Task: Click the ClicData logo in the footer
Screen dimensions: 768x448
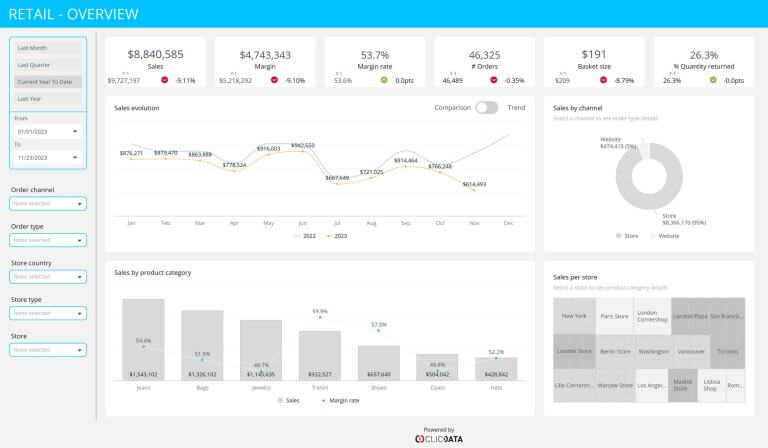Action: (438, 438)
